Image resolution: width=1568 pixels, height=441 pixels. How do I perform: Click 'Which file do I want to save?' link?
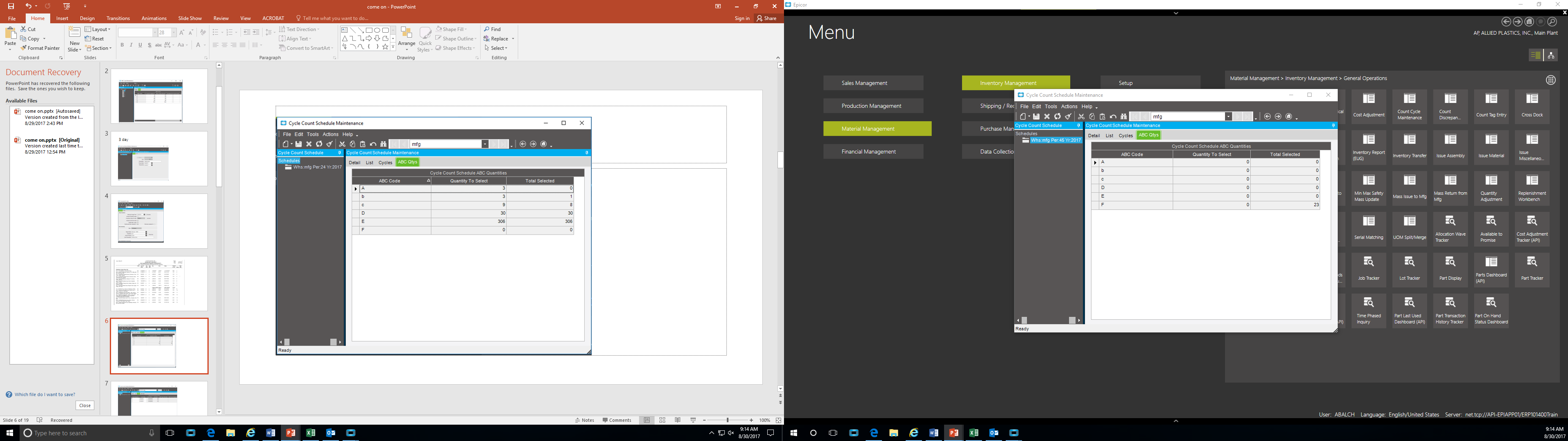click(x=45, y=395)
